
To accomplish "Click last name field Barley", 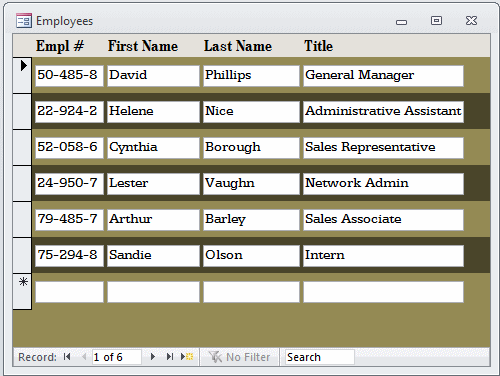I will tap(251, 220).
